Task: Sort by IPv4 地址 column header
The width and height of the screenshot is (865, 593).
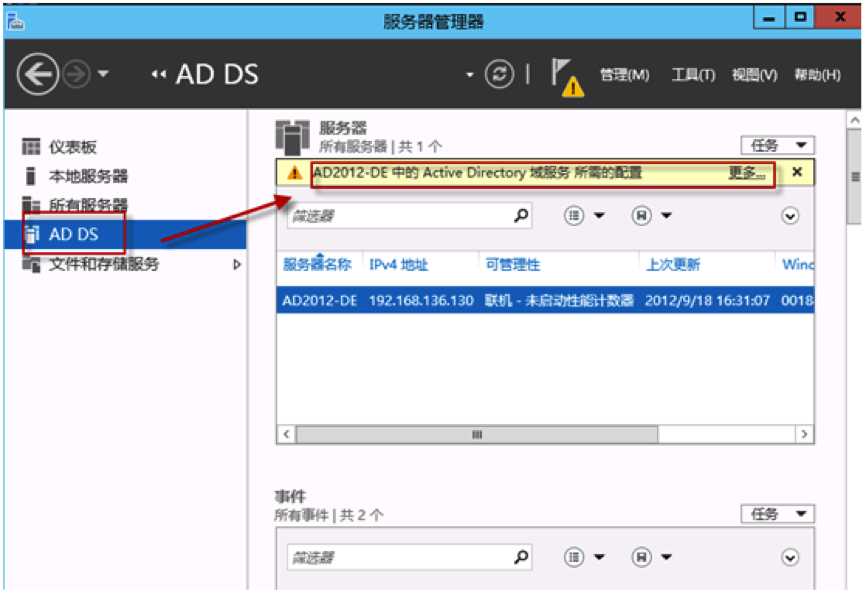Action: tap(398, 265)
